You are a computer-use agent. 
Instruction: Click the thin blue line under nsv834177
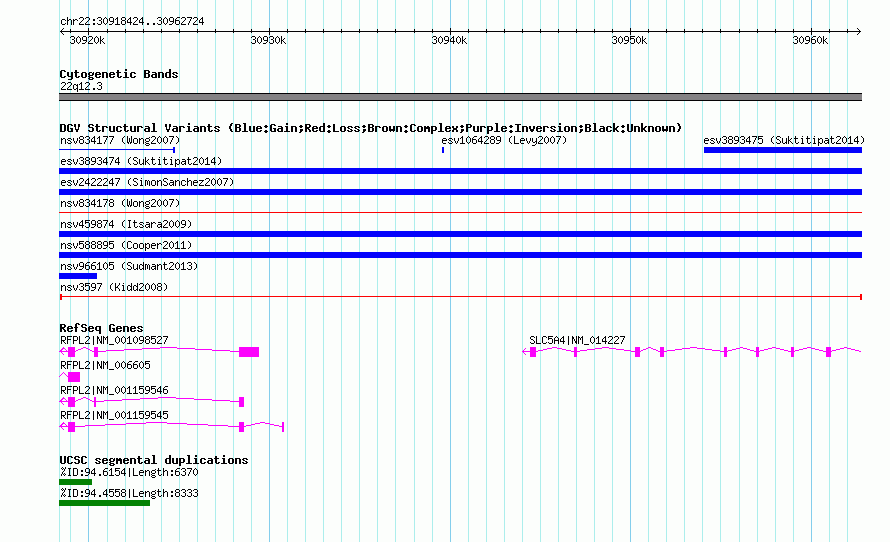tap(117, 150)
